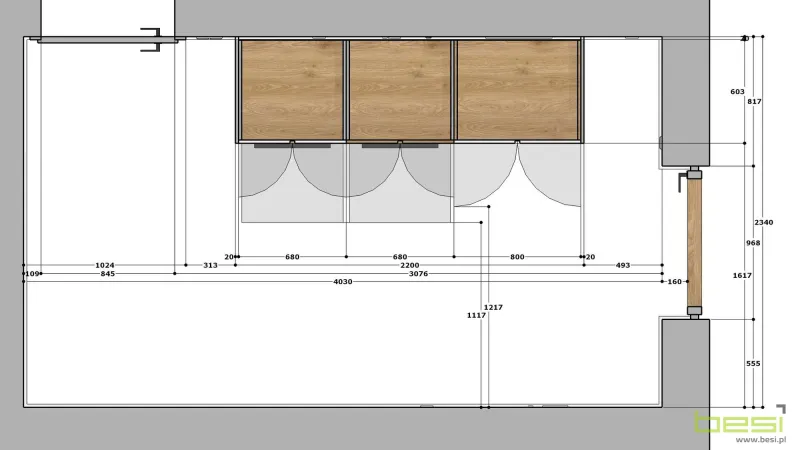800x450 pixels.
Task: Select the 817 dimension value
Action: coord(754,102)
